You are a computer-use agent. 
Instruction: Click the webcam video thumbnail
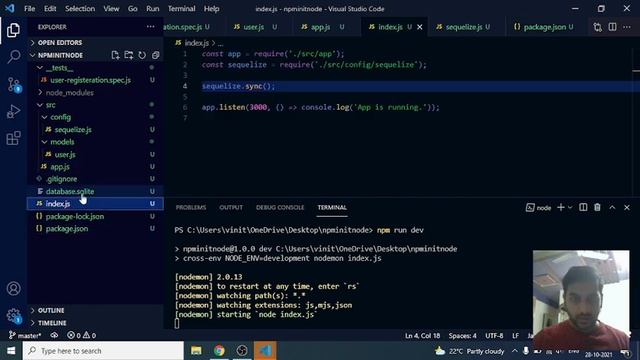click(x=581, y=300)
